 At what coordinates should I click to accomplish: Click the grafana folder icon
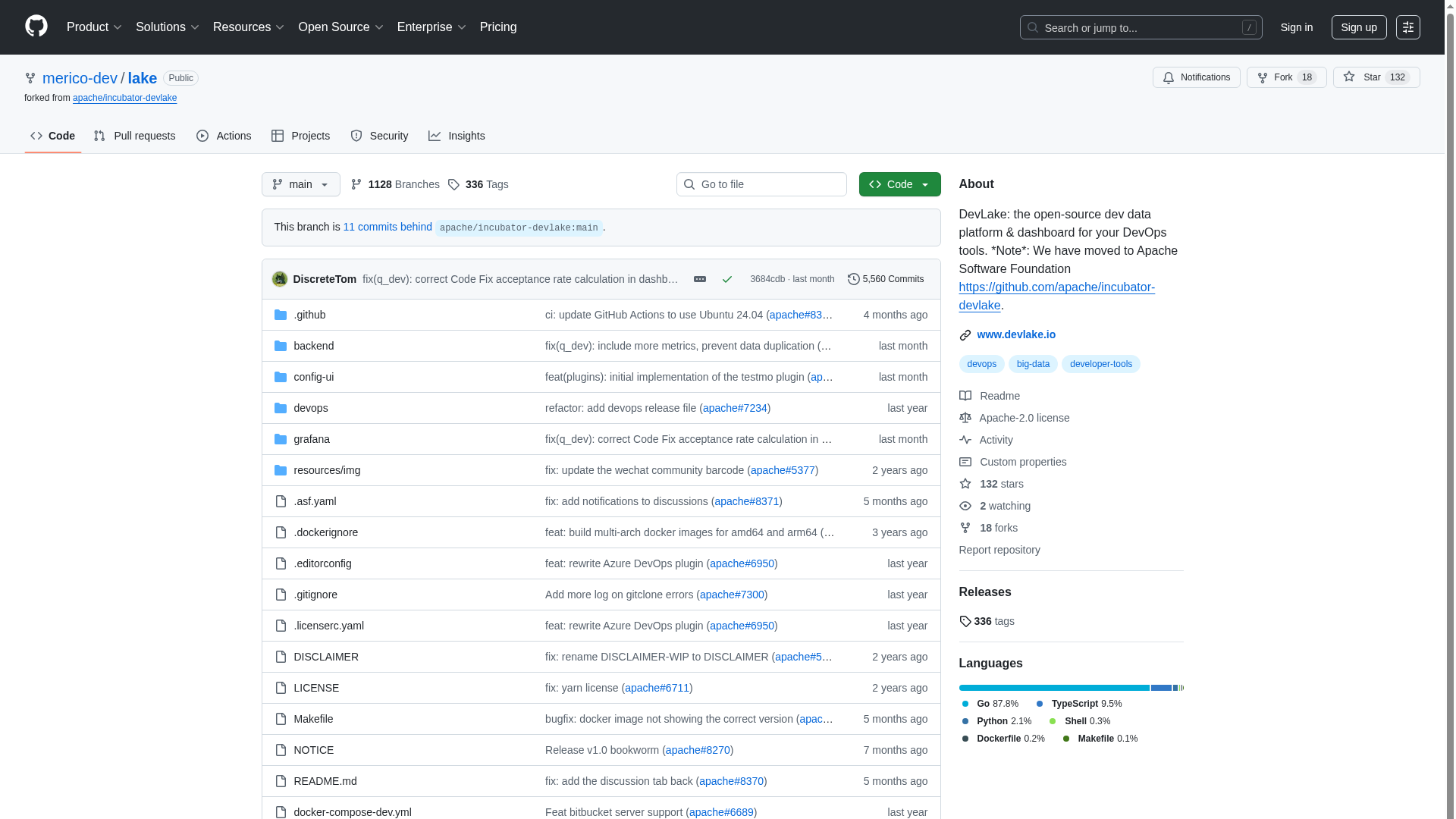click(x=281, y=439)
